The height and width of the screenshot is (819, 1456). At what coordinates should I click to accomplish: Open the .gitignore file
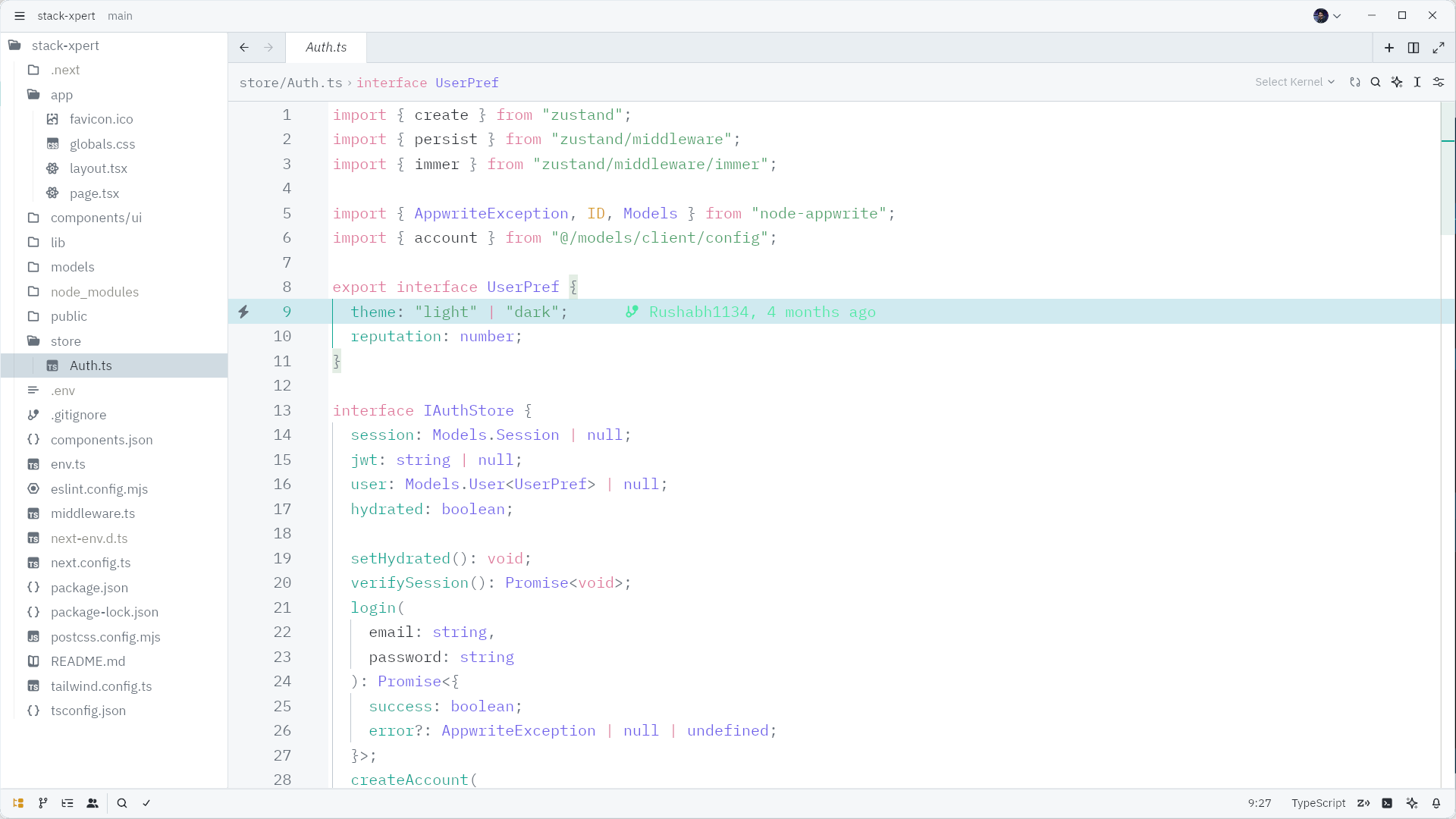tap(114, 415)
